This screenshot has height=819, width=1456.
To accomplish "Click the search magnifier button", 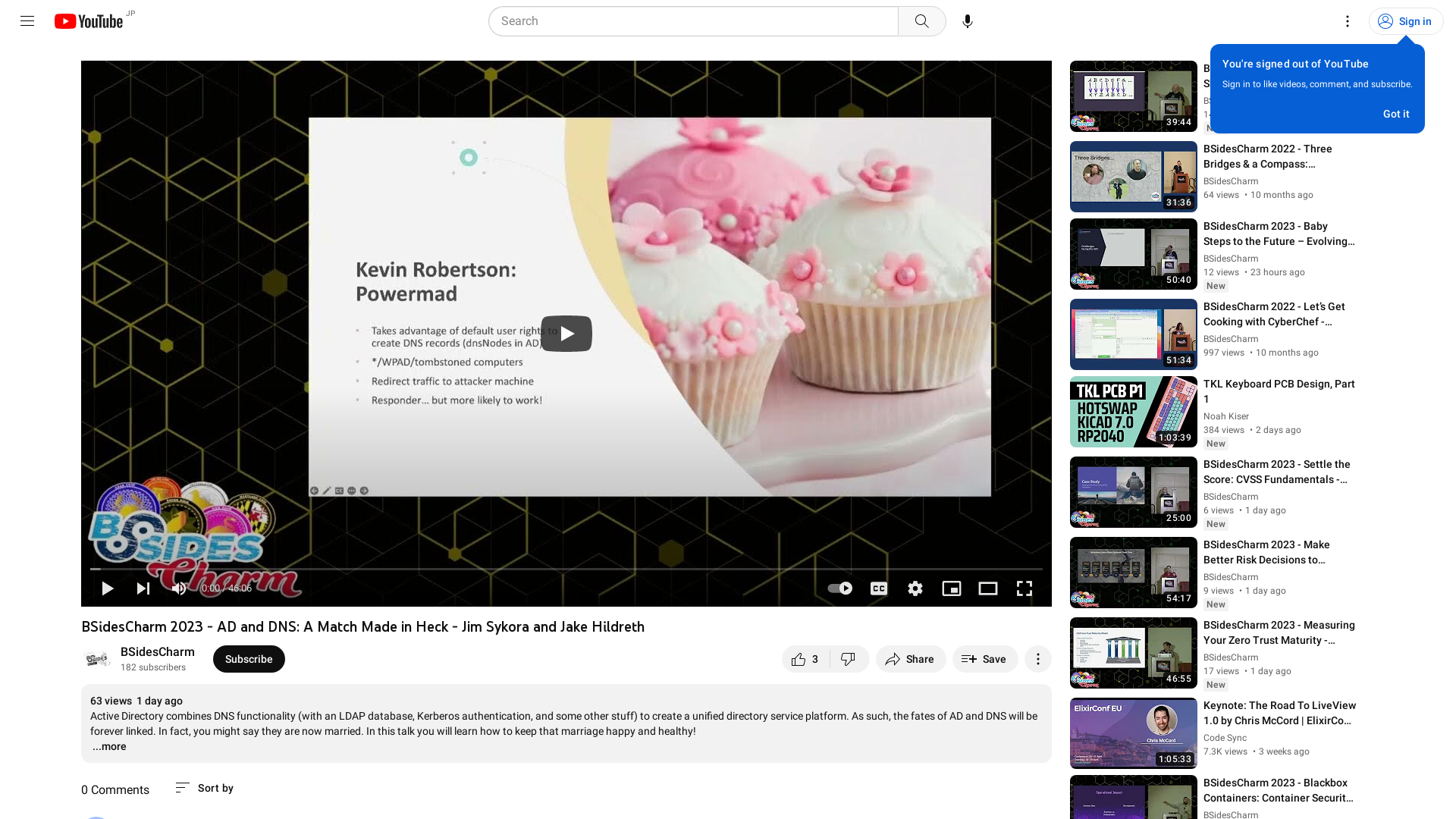I will click(921, 21).
